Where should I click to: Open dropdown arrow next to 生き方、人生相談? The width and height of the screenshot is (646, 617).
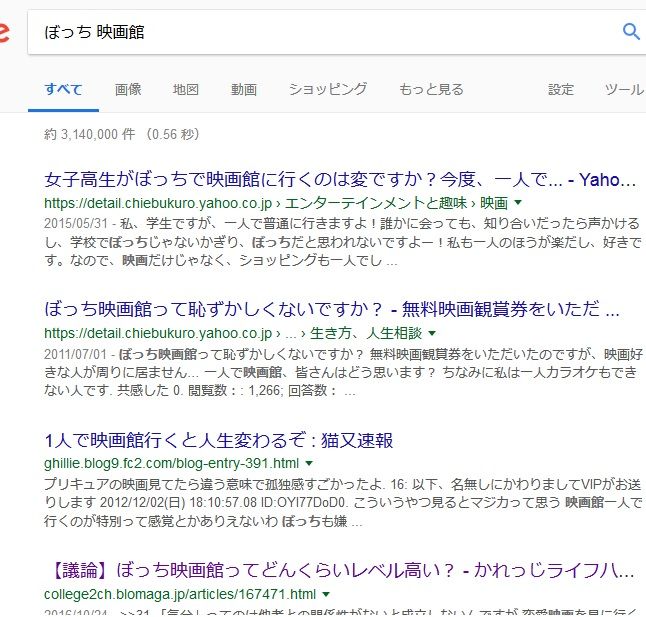click(x=432, y=333)
